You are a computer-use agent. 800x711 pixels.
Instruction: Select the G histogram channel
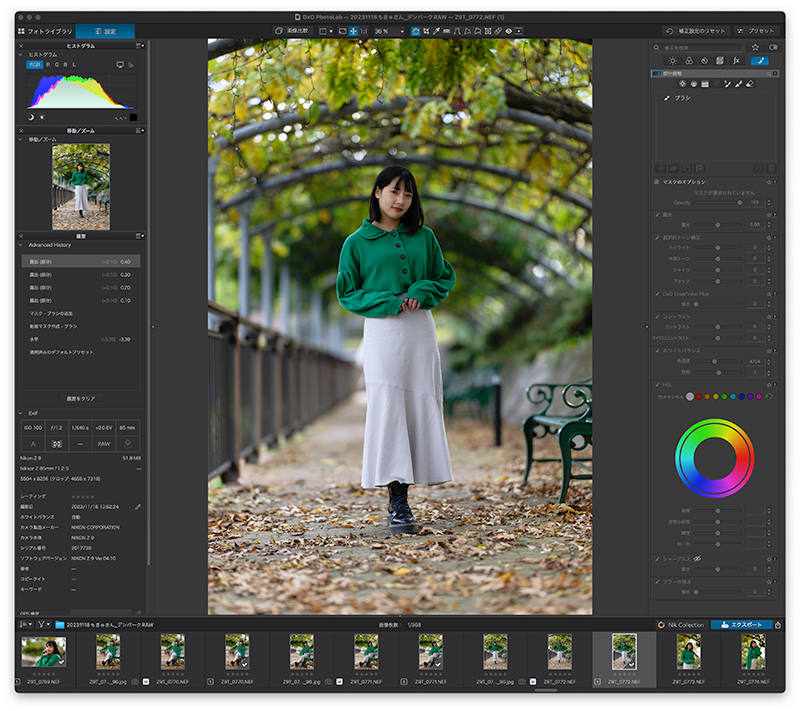(57, 65)
